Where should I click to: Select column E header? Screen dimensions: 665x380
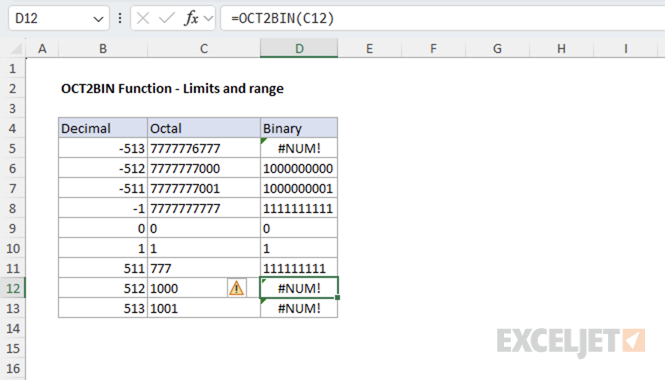coord(369,49)
